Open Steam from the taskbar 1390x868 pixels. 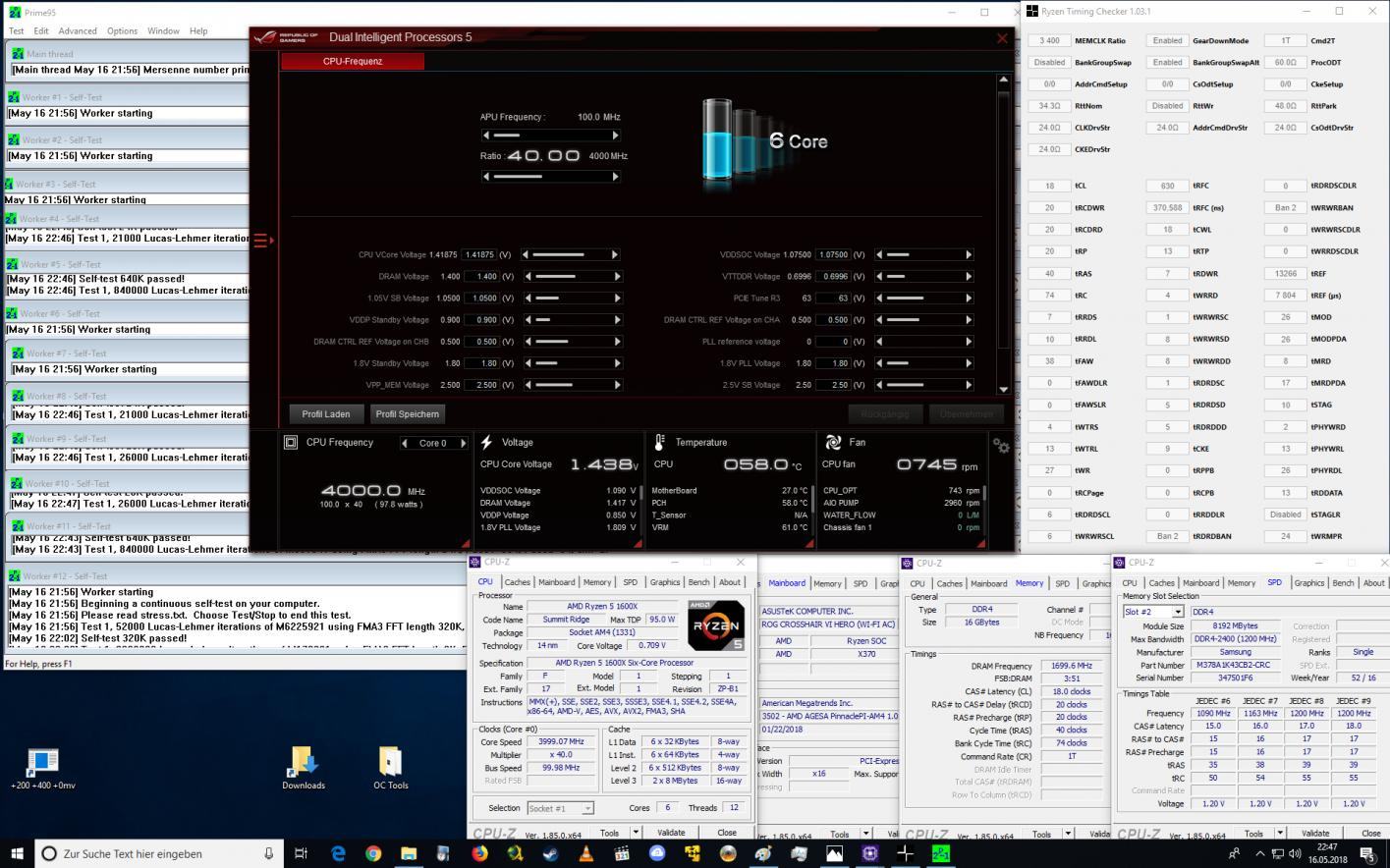(x=550, y=853)
